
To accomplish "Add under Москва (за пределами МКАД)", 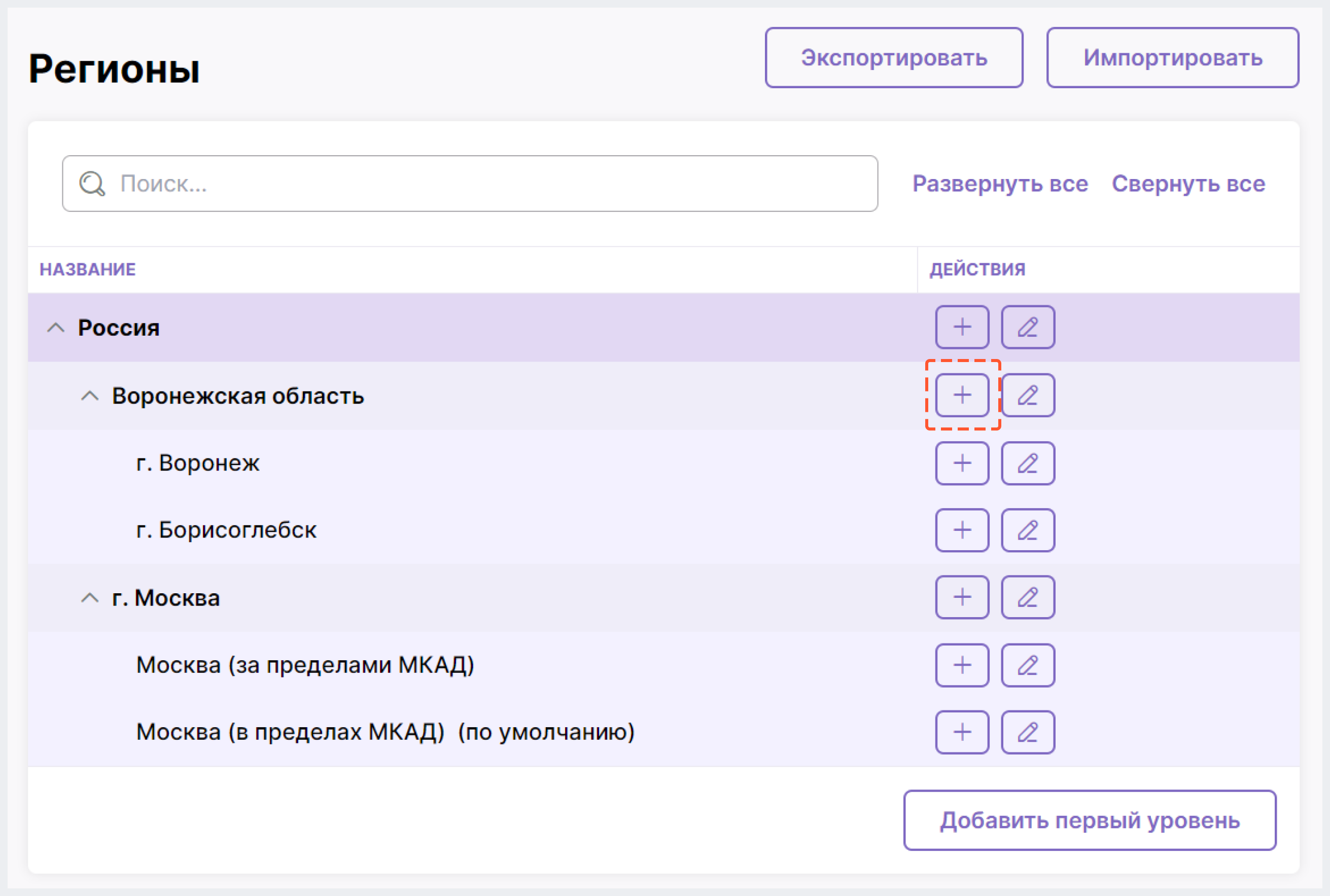I will (x=962, y=665).
